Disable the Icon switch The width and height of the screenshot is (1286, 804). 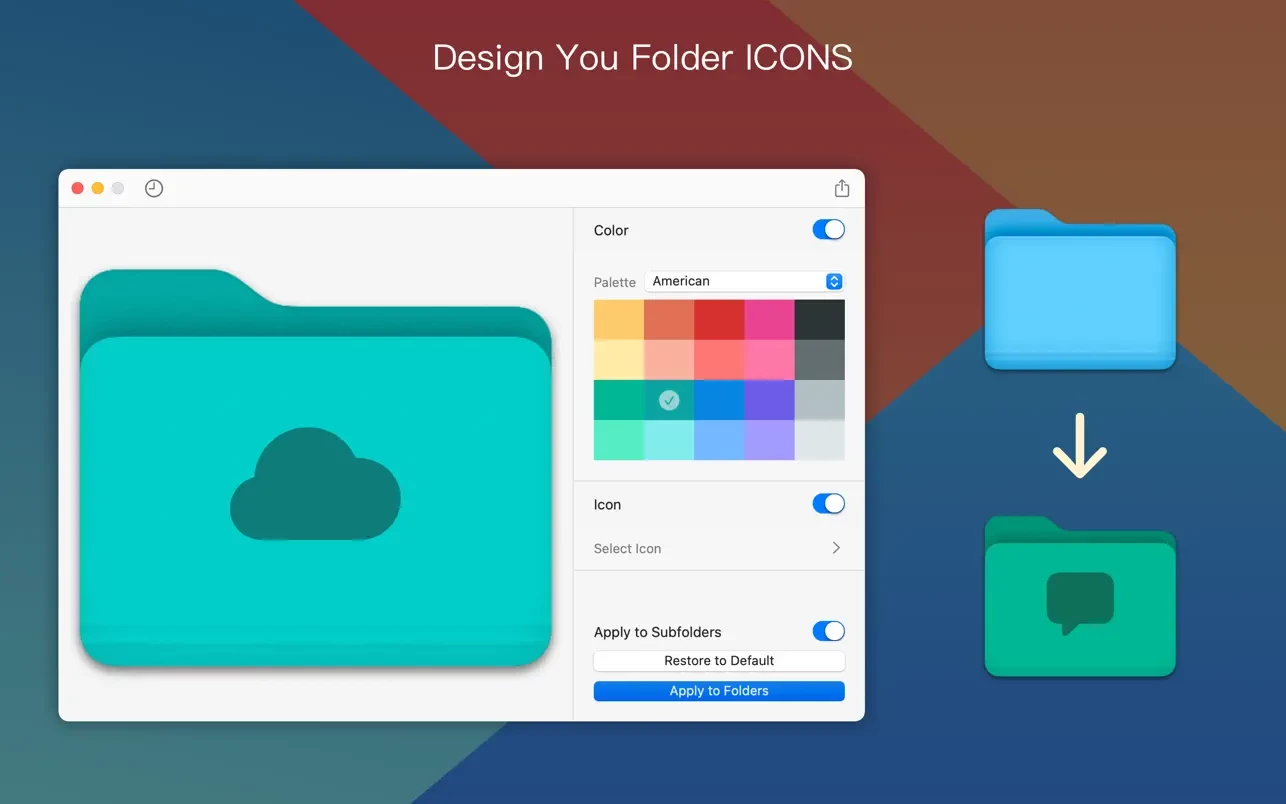pos(828,504)
